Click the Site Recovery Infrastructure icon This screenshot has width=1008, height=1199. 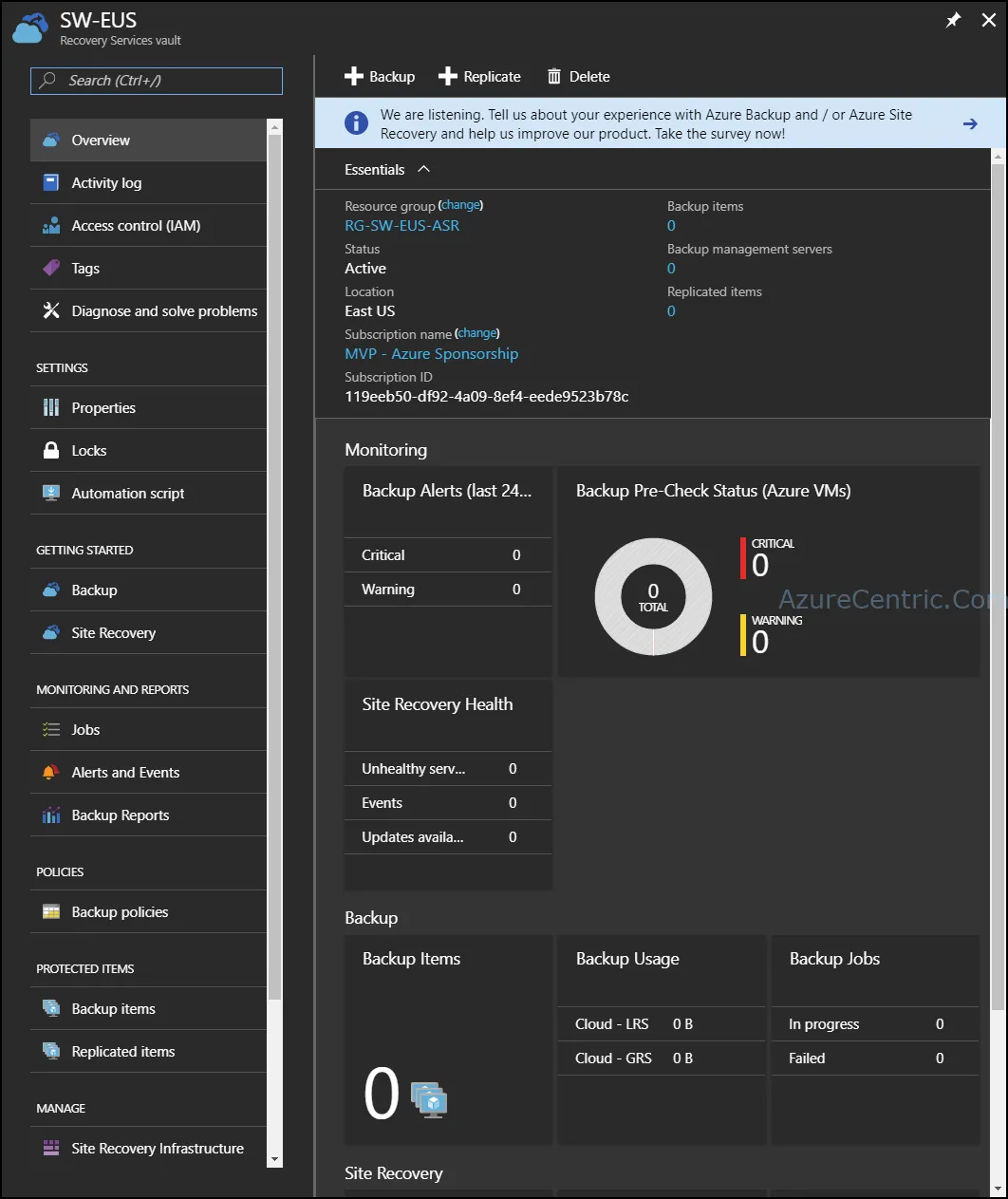click(51, 1148)
